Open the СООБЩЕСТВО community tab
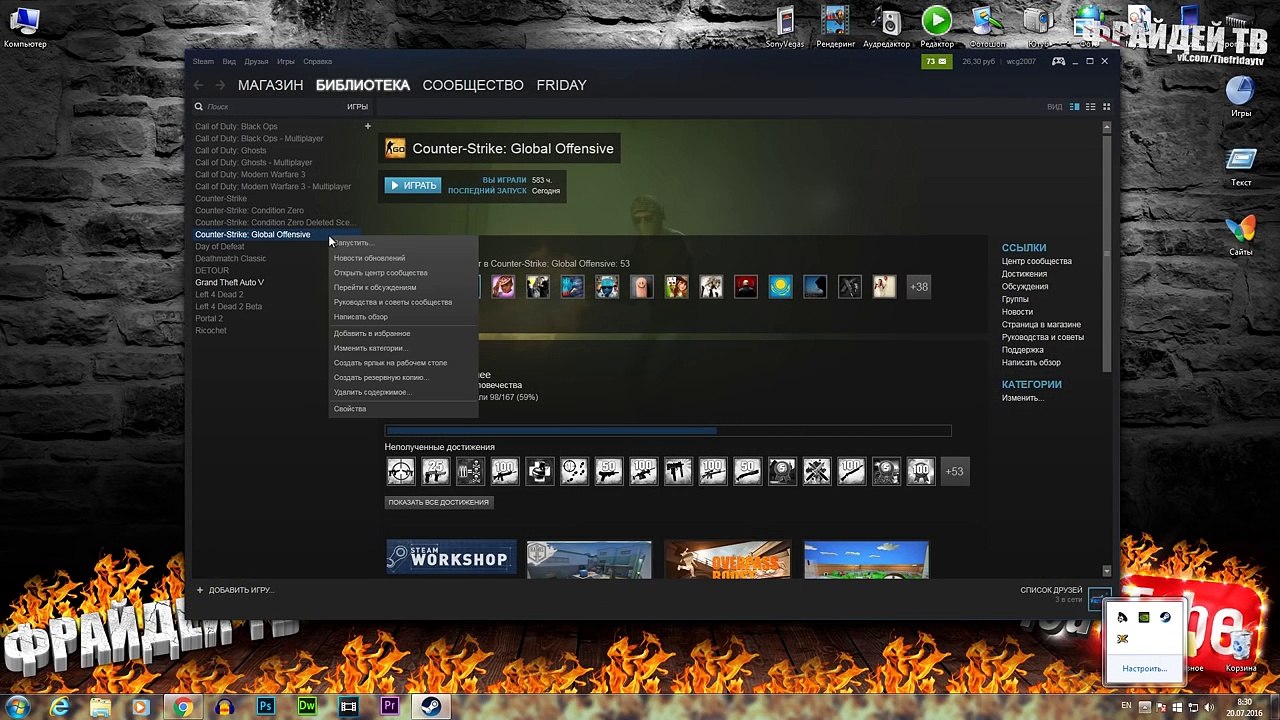The image size is (1280, 720). (473, 85)
